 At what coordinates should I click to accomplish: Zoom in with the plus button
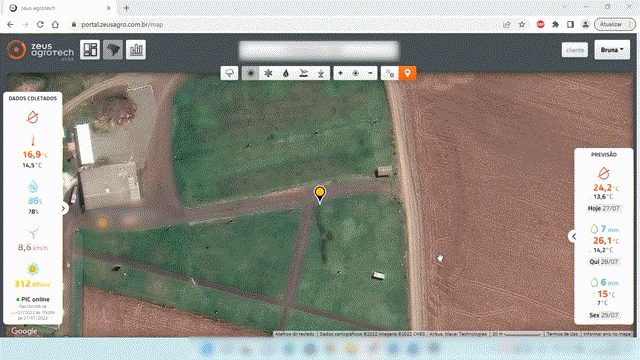pyautogui.click(x=340, y=73)
